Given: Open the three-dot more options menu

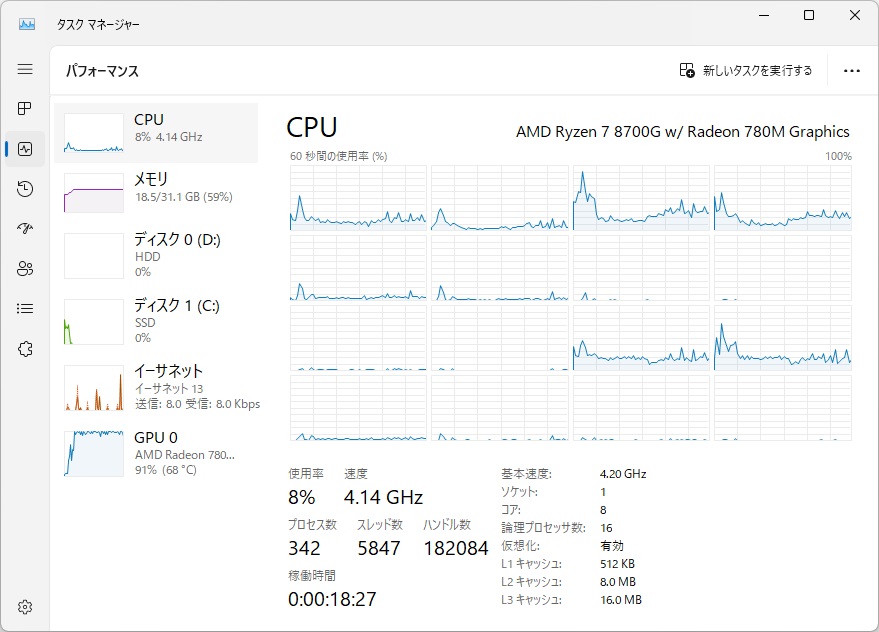Looking at the screenshot, I should pyautogui.click(x=851, y=71).
